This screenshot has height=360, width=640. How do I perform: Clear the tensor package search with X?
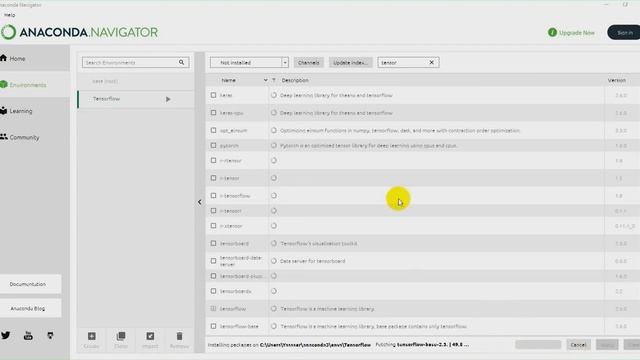[x=431, y=62]
